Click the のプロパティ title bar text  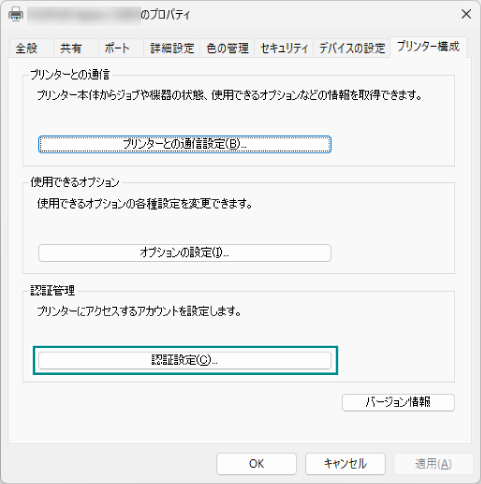(165, 15)
